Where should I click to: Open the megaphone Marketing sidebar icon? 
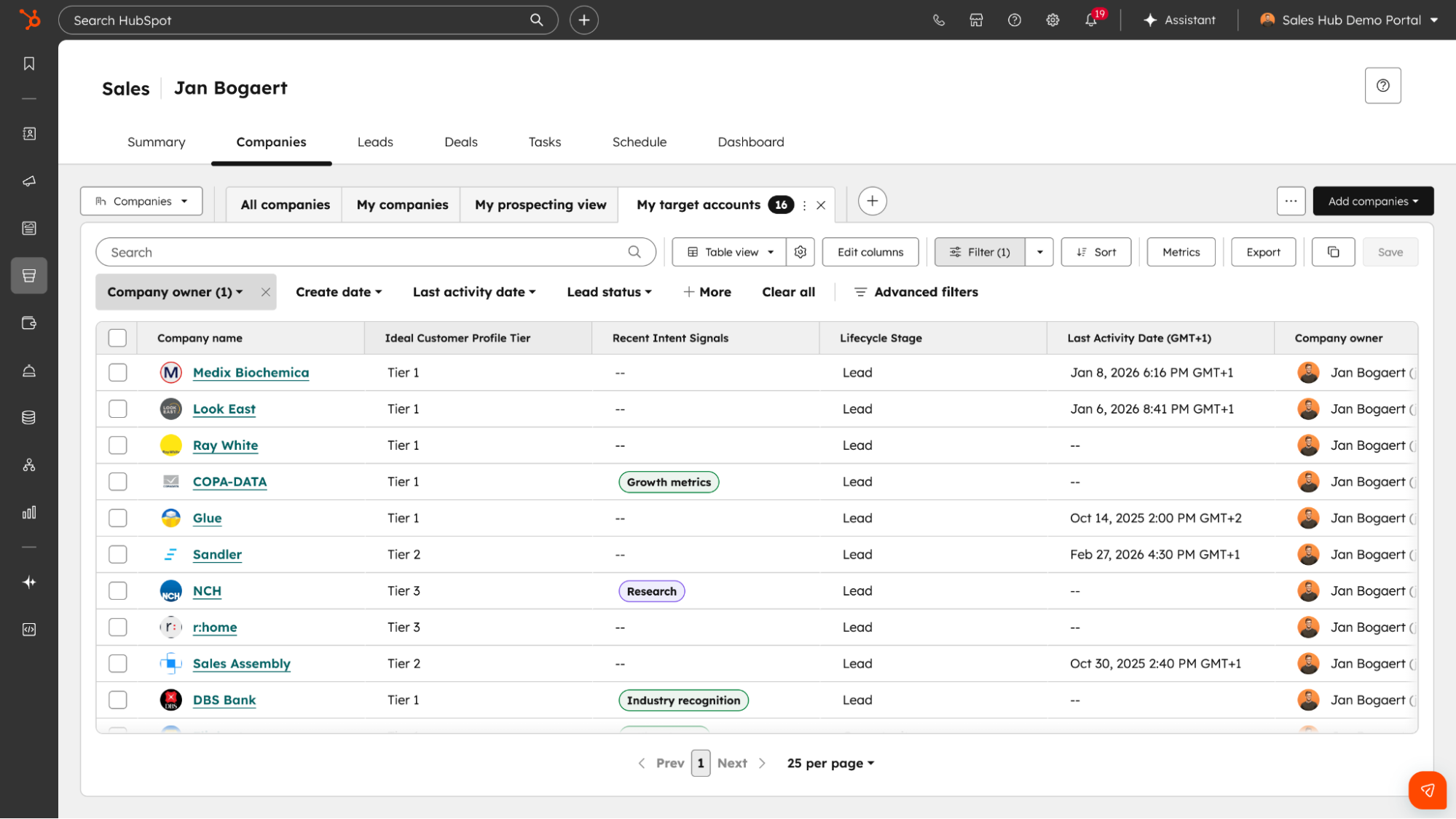point(29,181)
